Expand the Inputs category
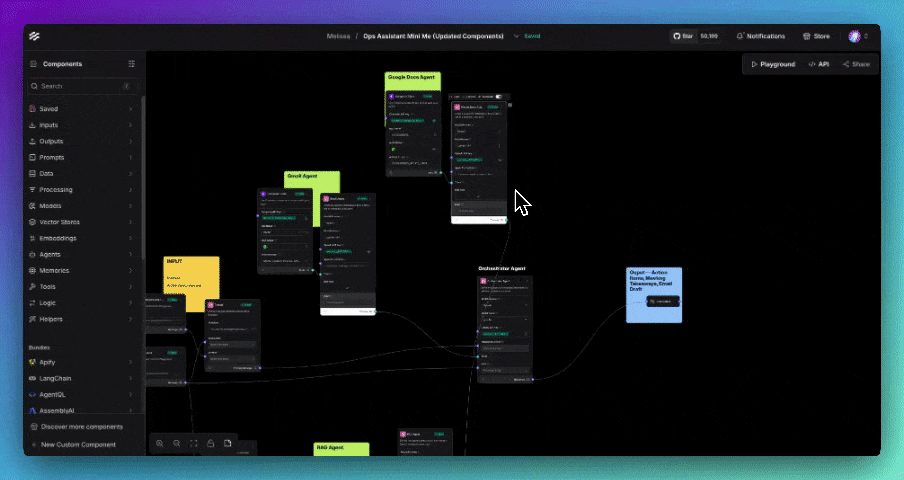Viewport: 904px width, 480px height. point(80,125)
